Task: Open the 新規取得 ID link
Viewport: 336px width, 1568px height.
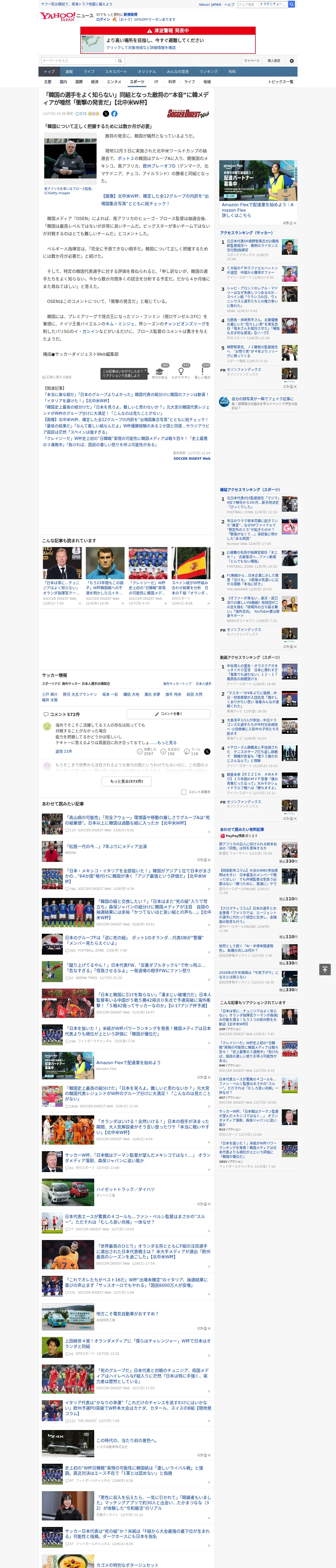Action: click(x=131, y=14)
